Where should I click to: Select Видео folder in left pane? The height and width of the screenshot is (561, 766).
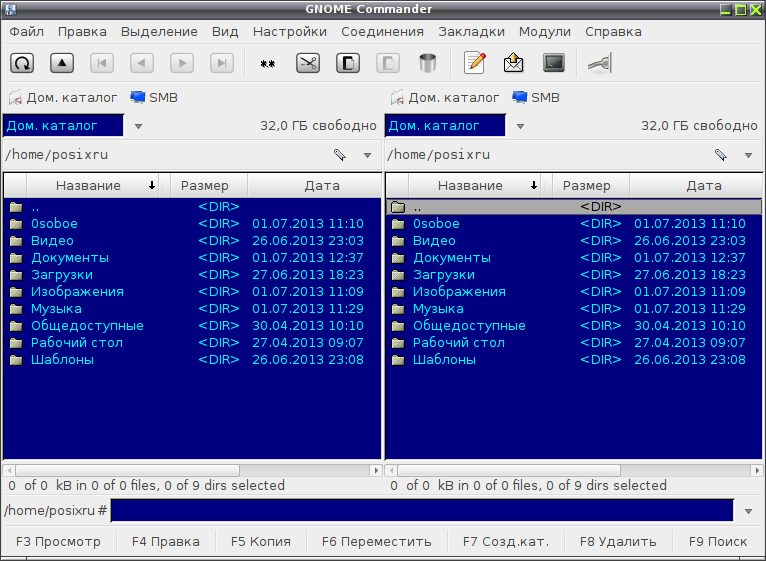[192, 241]
